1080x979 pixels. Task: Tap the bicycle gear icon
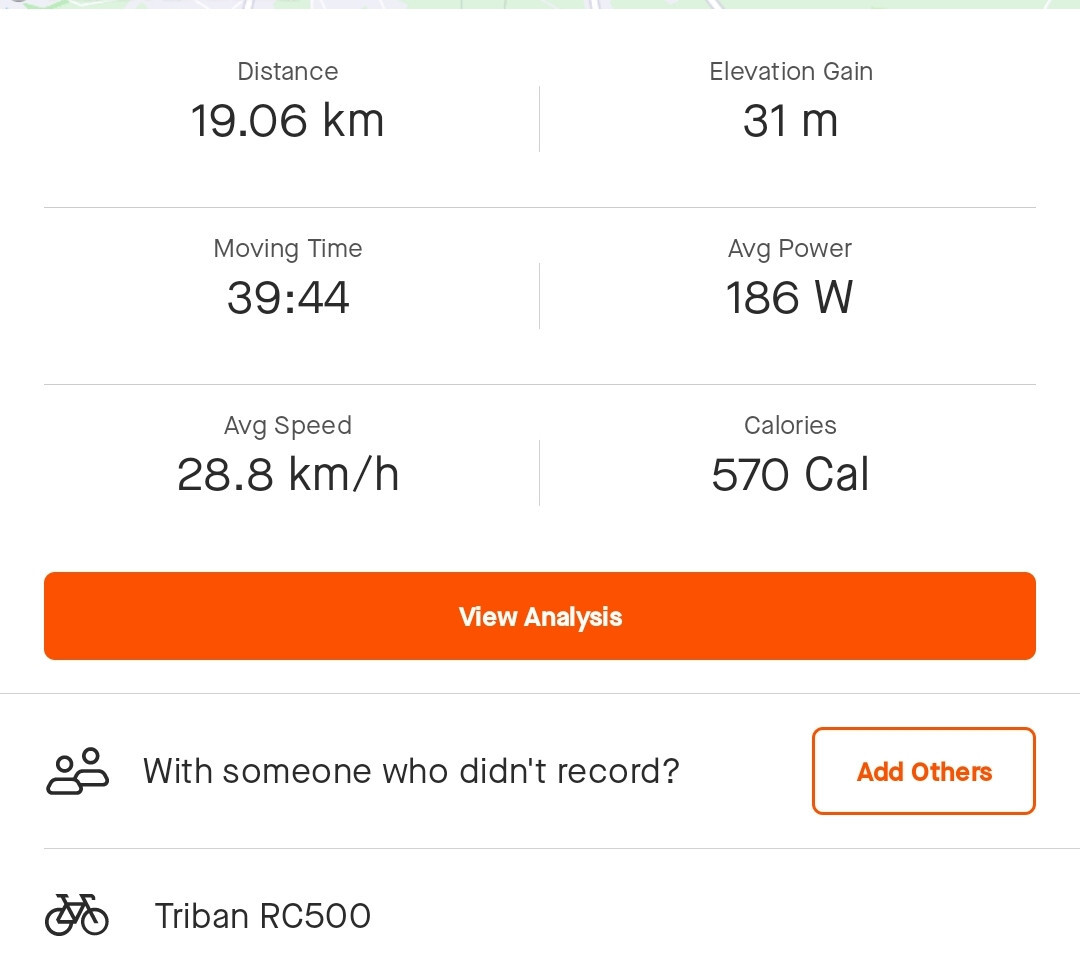77,915
